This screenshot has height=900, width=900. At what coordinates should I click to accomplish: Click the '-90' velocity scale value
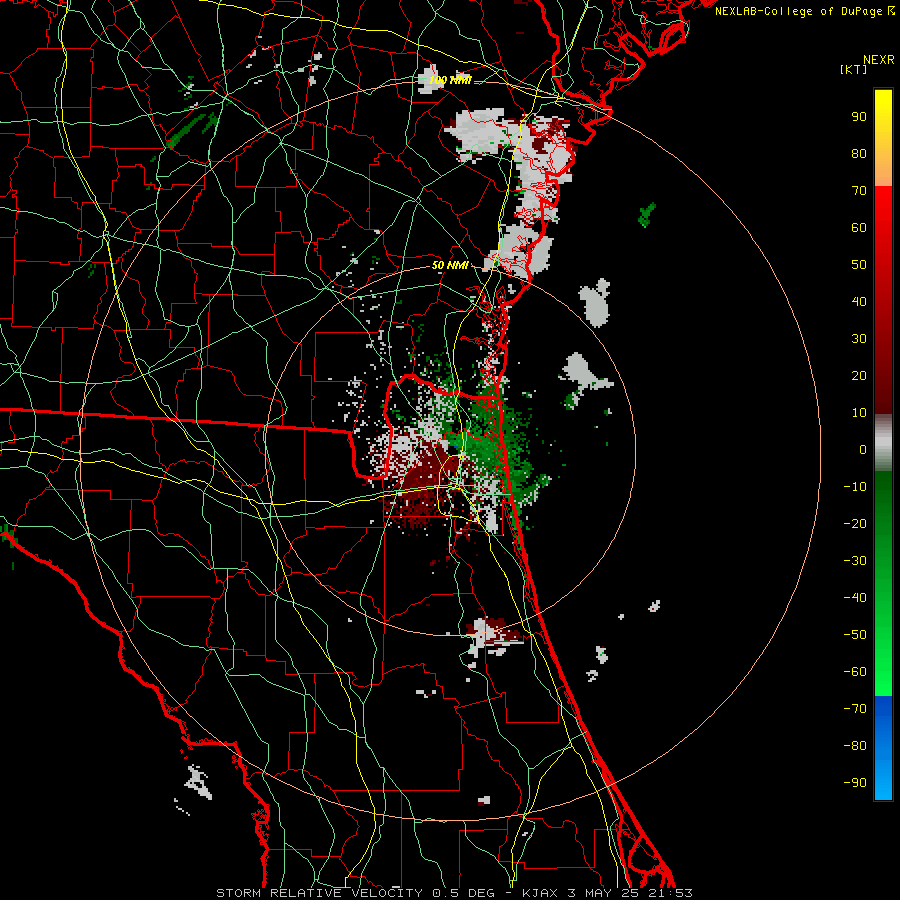coord(855,783)
